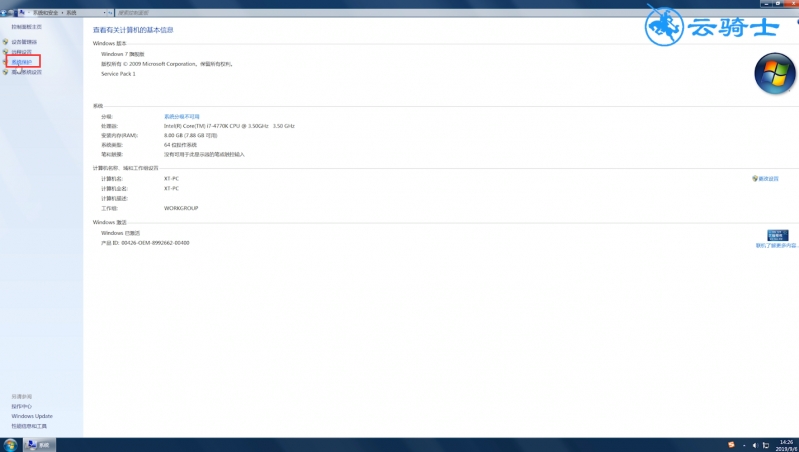Screen dimensions: 799x452
Task: Click the Windows Start orb
Action: pos(10,445)
